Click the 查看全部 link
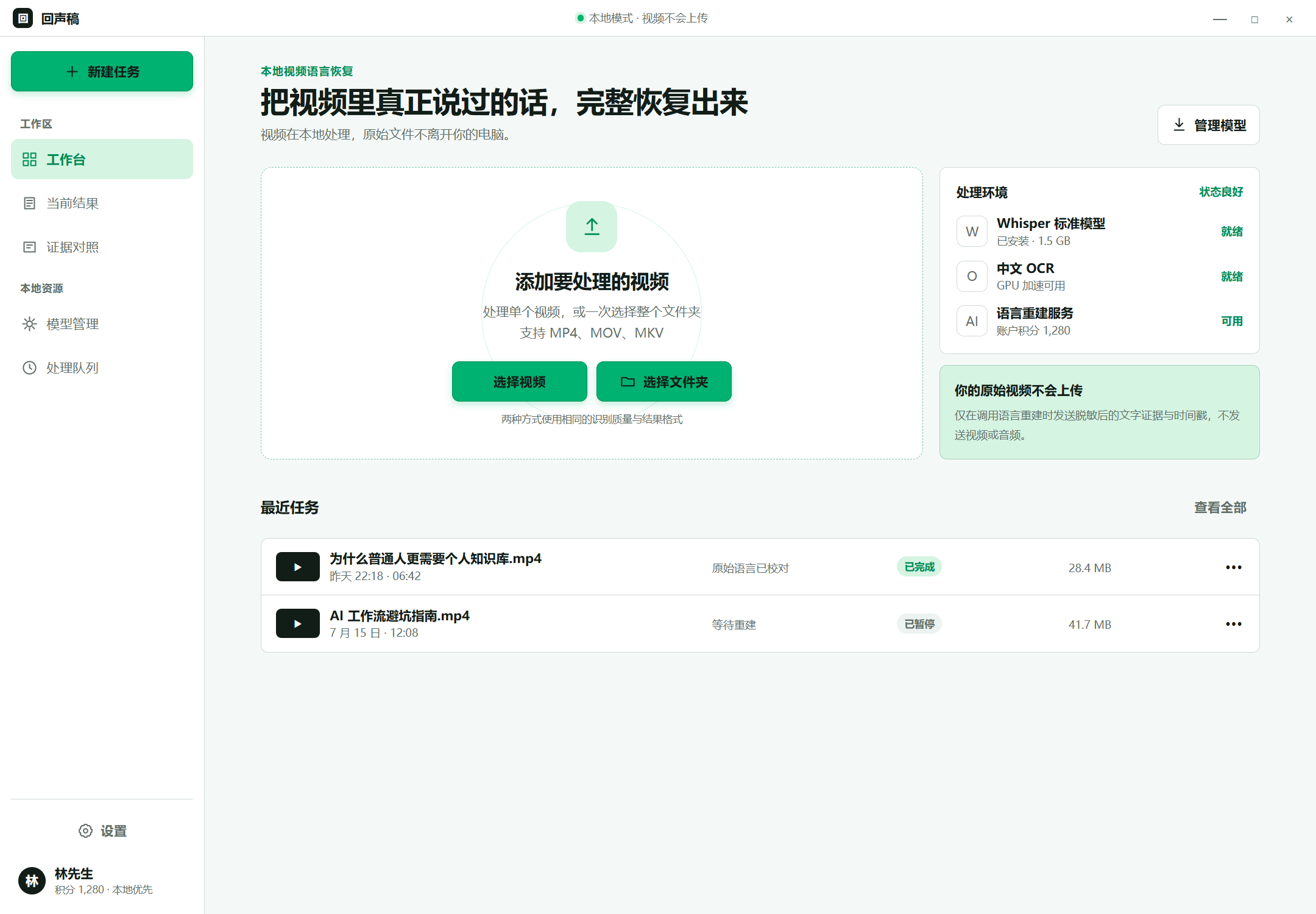The image size is (1316, 914). click(x=1220, y=508)
